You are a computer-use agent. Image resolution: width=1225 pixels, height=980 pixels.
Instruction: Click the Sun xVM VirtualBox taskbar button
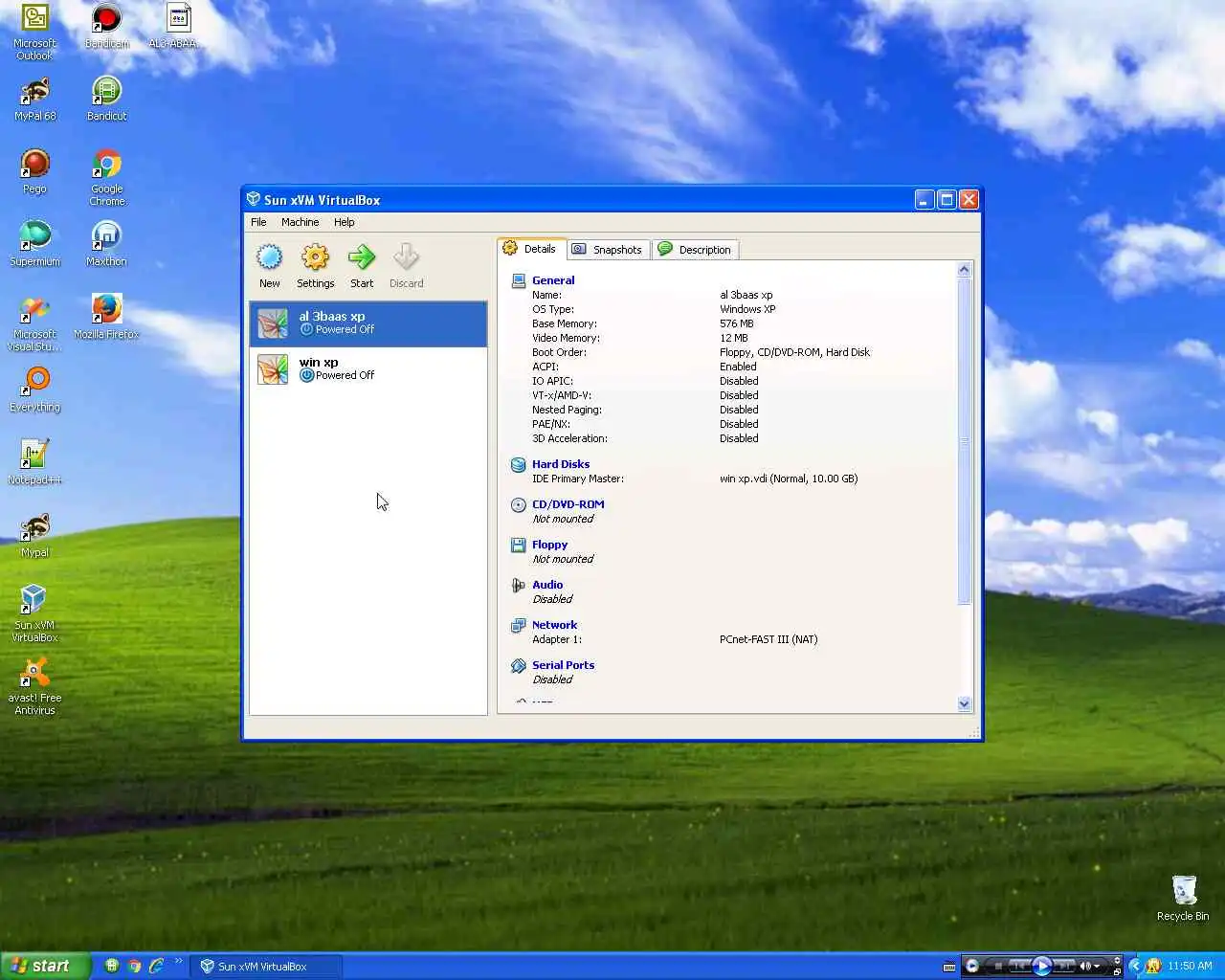266,967
